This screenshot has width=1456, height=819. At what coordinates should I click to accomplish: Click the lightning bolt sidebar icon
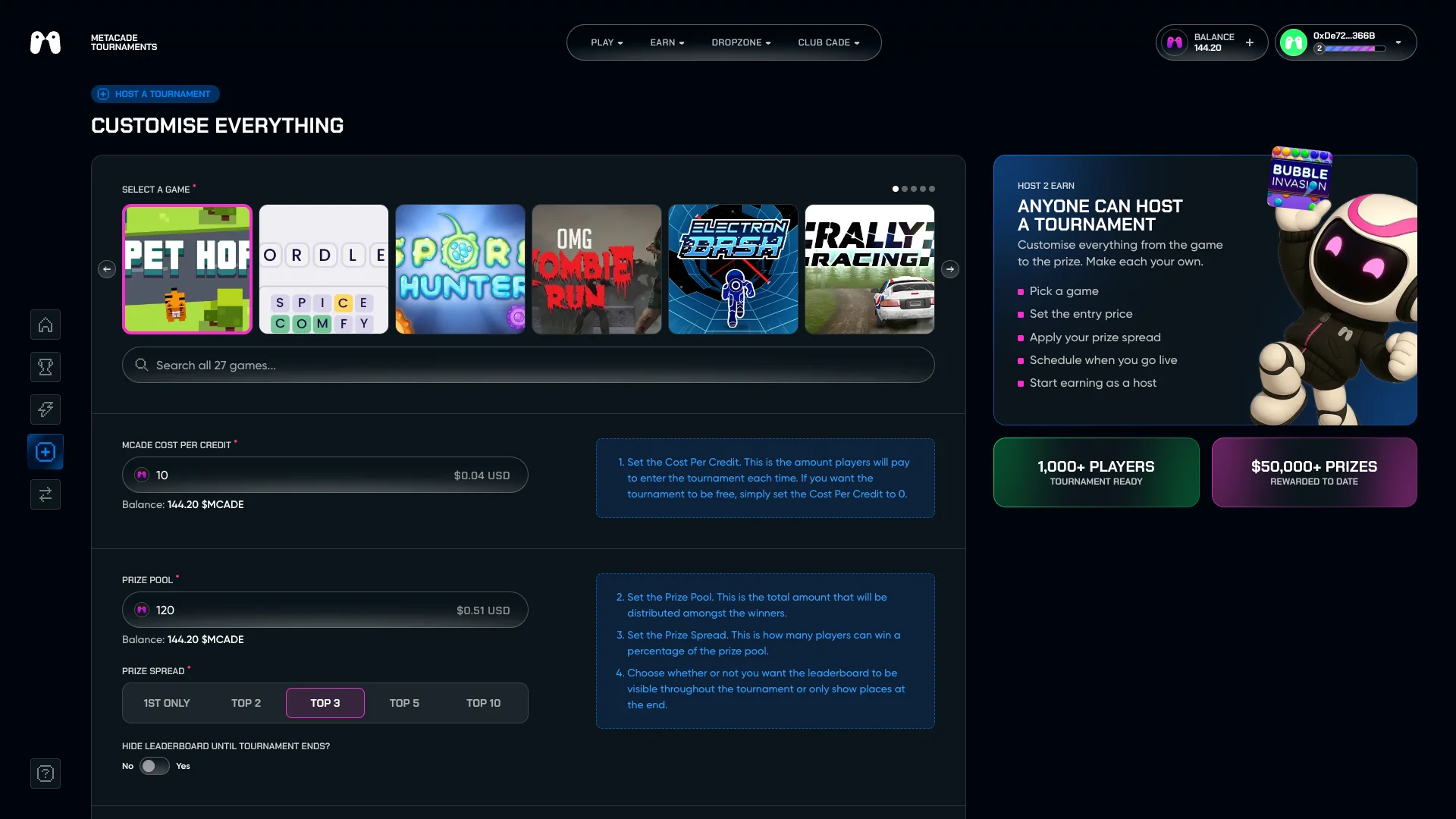tap(45, 409)
